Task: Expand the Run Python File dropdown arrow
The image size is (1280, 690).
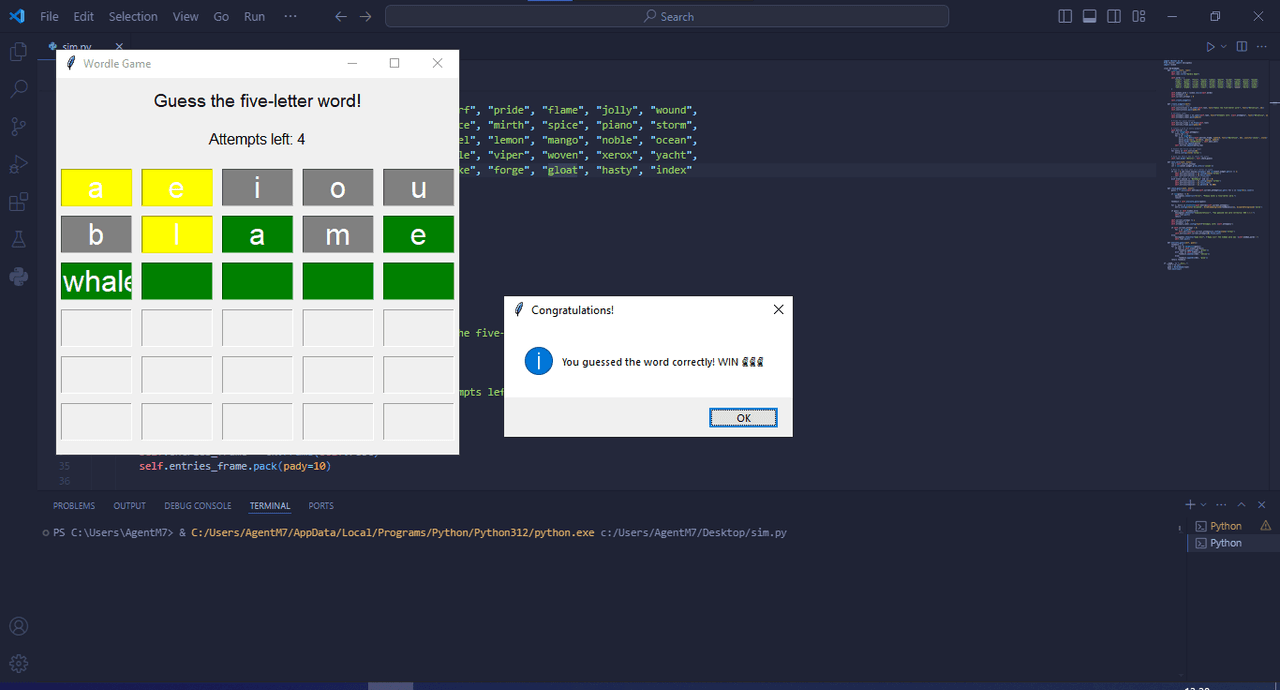Action: [x=1224, y=47]
